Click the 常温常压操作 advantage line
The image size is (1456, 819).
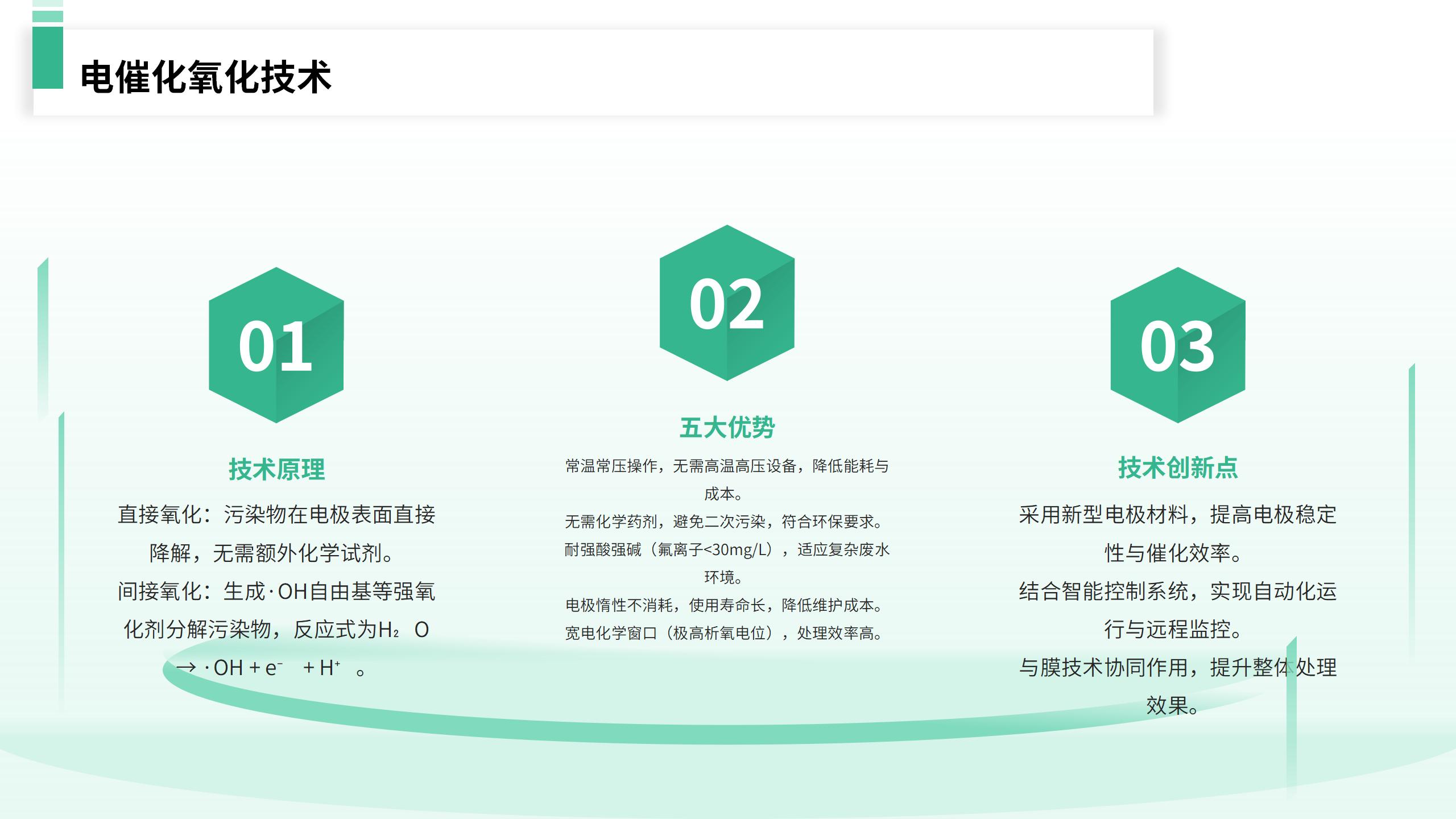[x=727, y=466]
